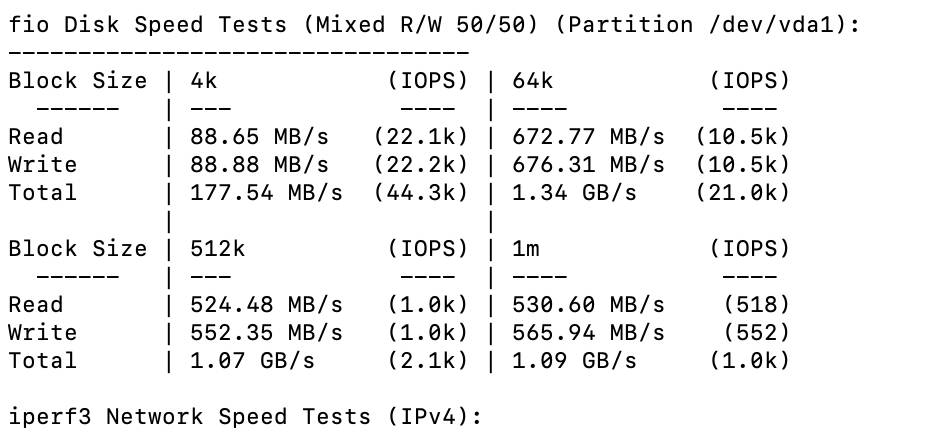This screenshot has height=440, width=932.
Task: Click the 1m total 1.09 GB/s value
Action: 574,361
